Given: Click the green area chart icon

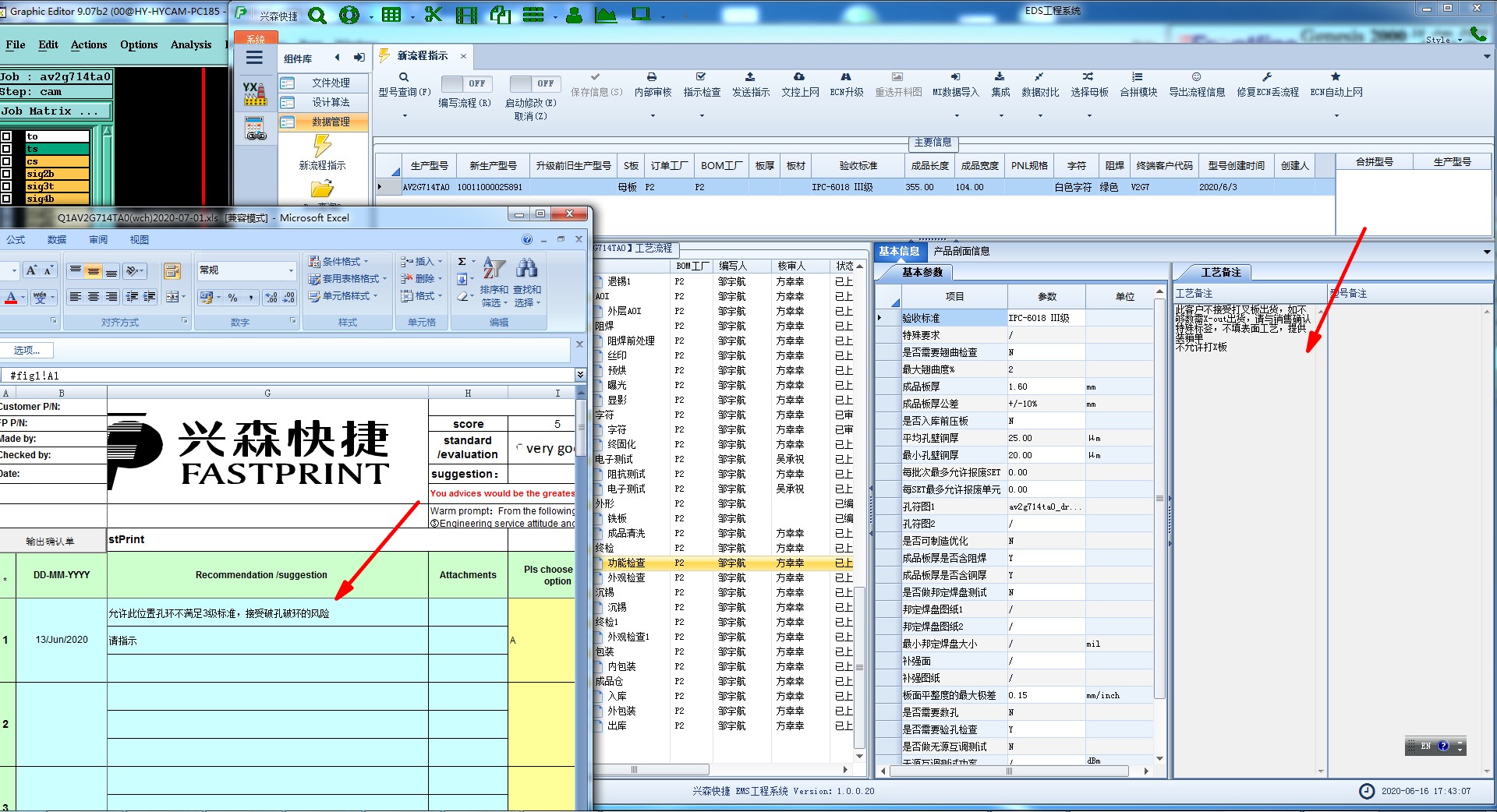Looking at the screenshot, I should tap(606, 15).
